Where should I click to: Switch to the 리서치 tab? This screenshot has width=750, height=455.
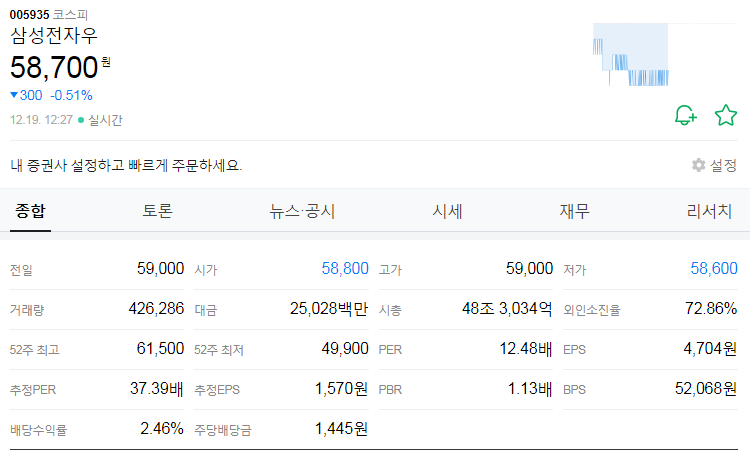[709, 211]
